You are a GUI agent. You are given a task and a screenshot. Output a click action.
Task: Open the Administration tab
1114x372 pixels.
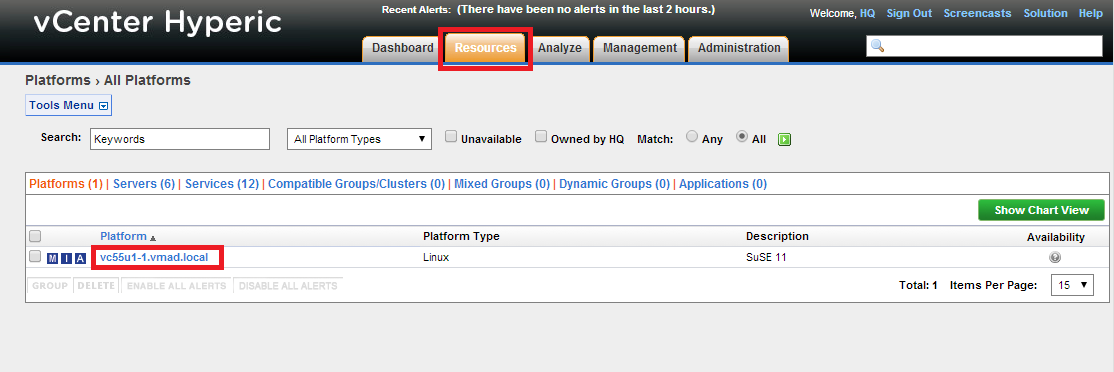pyautogui.click(x=739, y=48)
